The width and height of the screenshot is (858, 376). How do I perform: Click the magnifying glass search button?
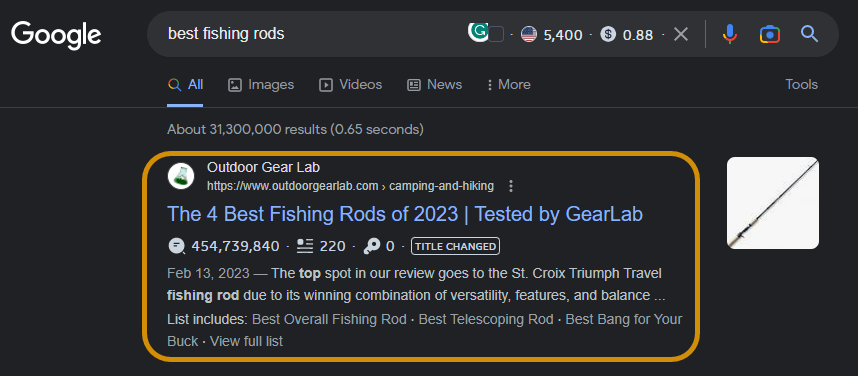(809, 34)
